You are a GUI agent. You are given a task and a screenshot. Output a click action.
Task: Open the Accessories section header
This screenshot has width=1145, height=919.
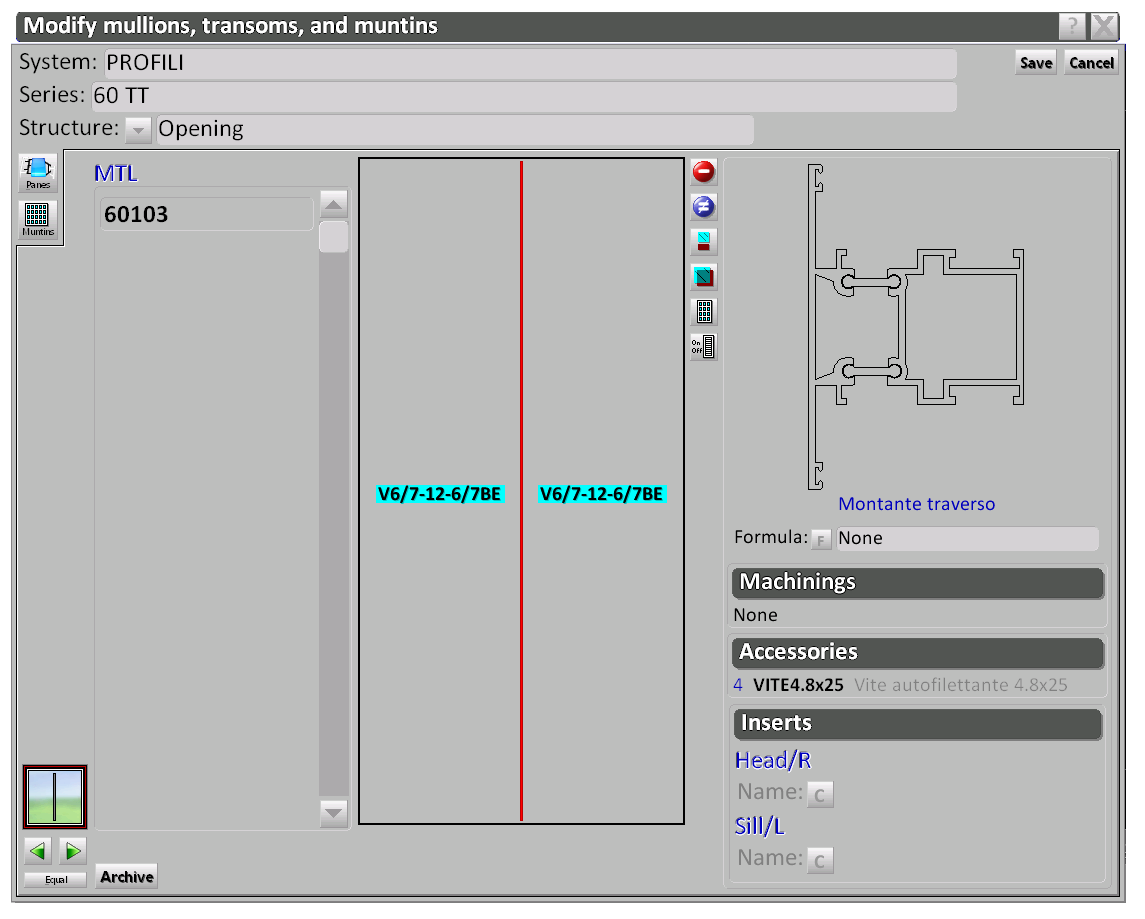point(918,653)
